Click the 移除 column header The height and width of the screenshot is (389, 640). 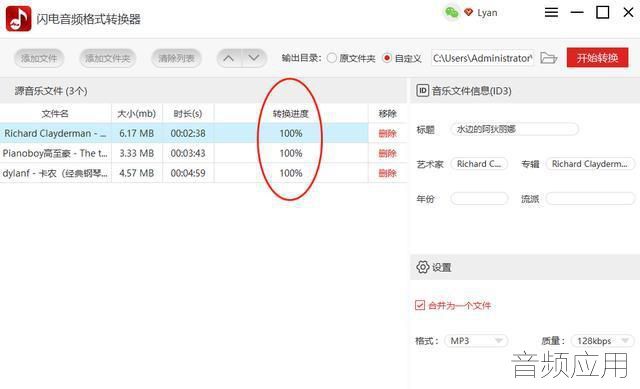[x=387, y=113]
